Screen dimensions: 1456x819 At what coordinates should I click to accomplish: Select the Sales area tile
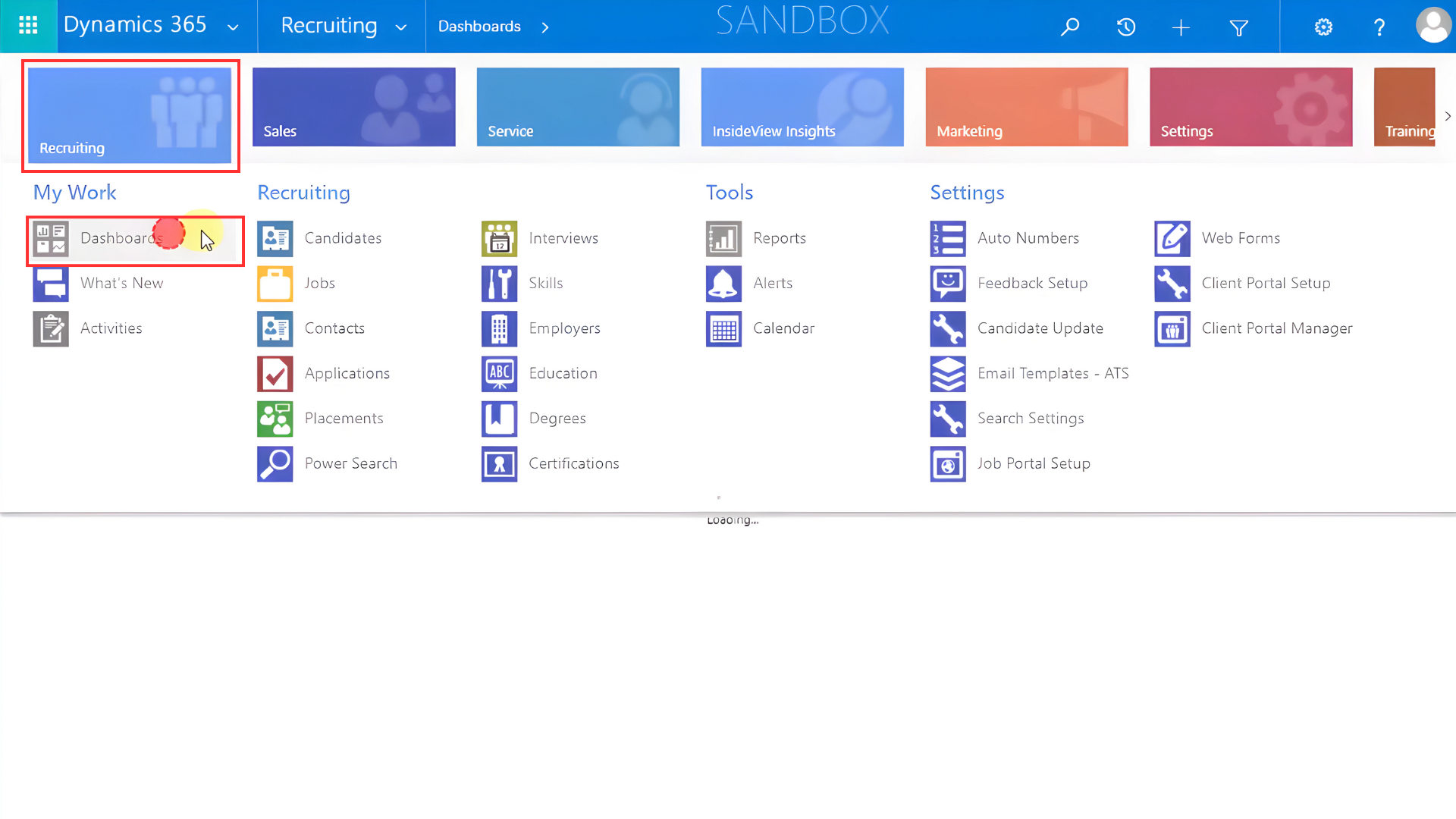(354, 107)
